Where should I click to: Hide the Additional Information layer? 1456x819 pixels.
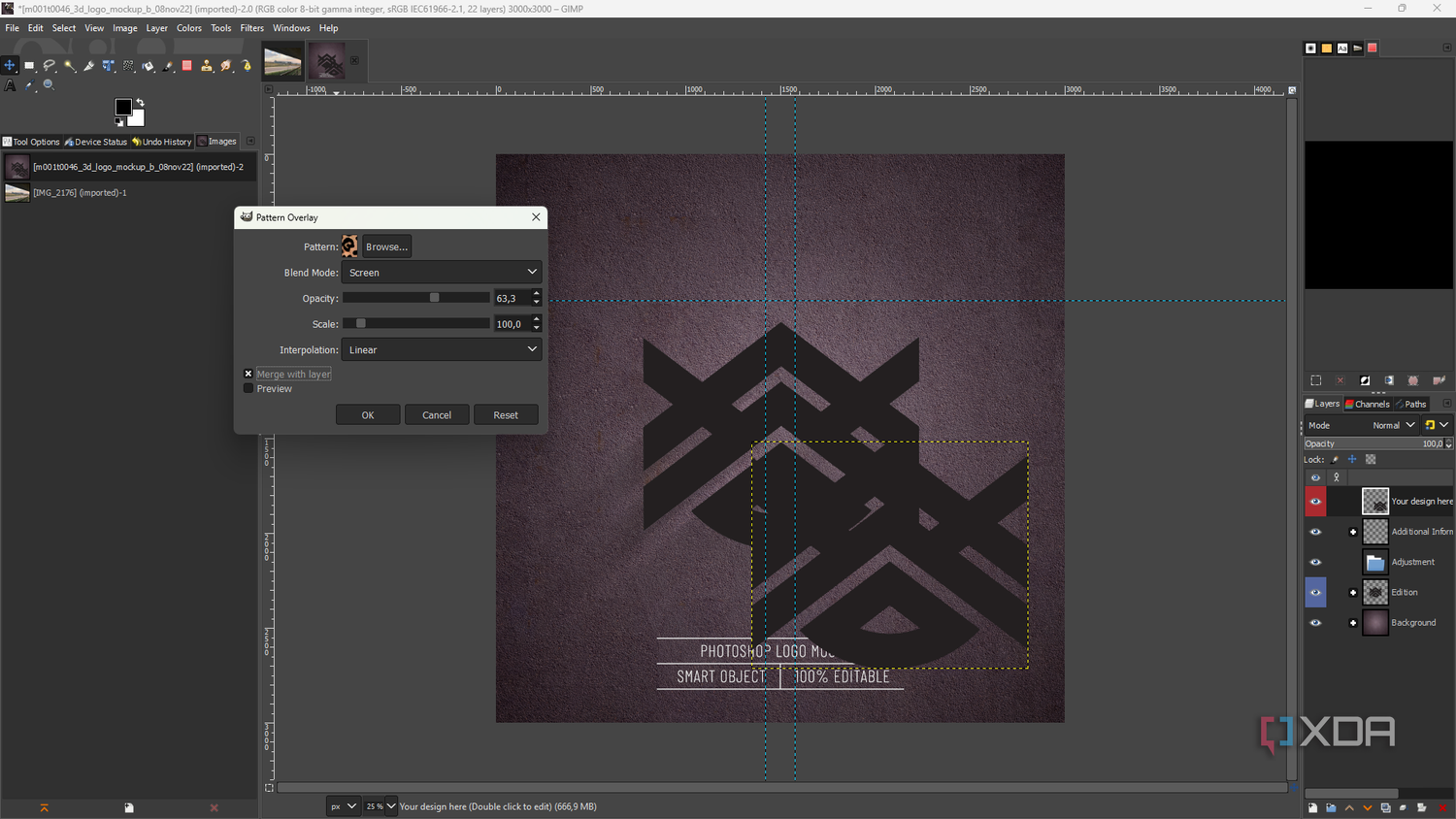pos(1315,532)
